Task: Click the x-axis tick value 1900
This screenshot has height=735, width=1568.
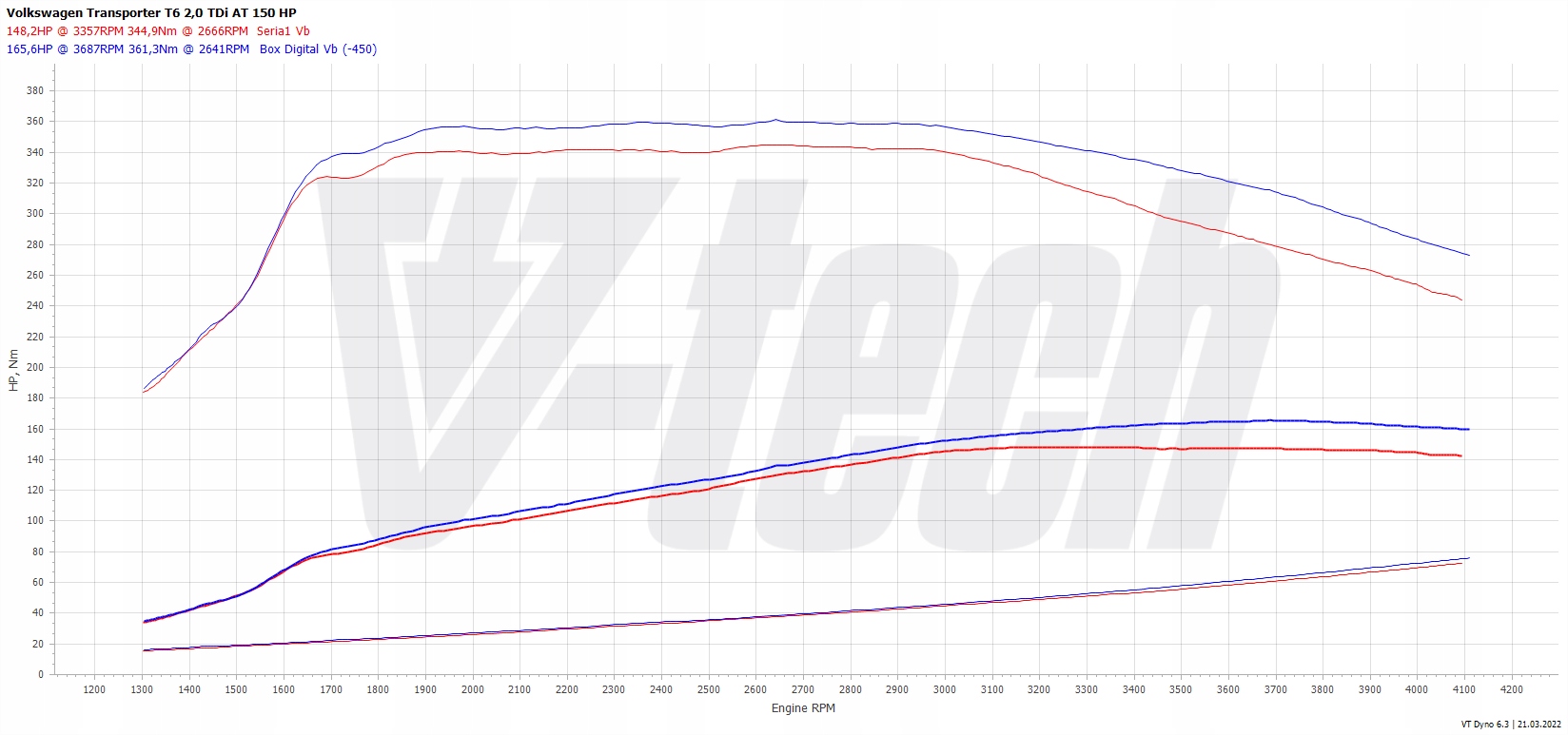Action: 425,690
